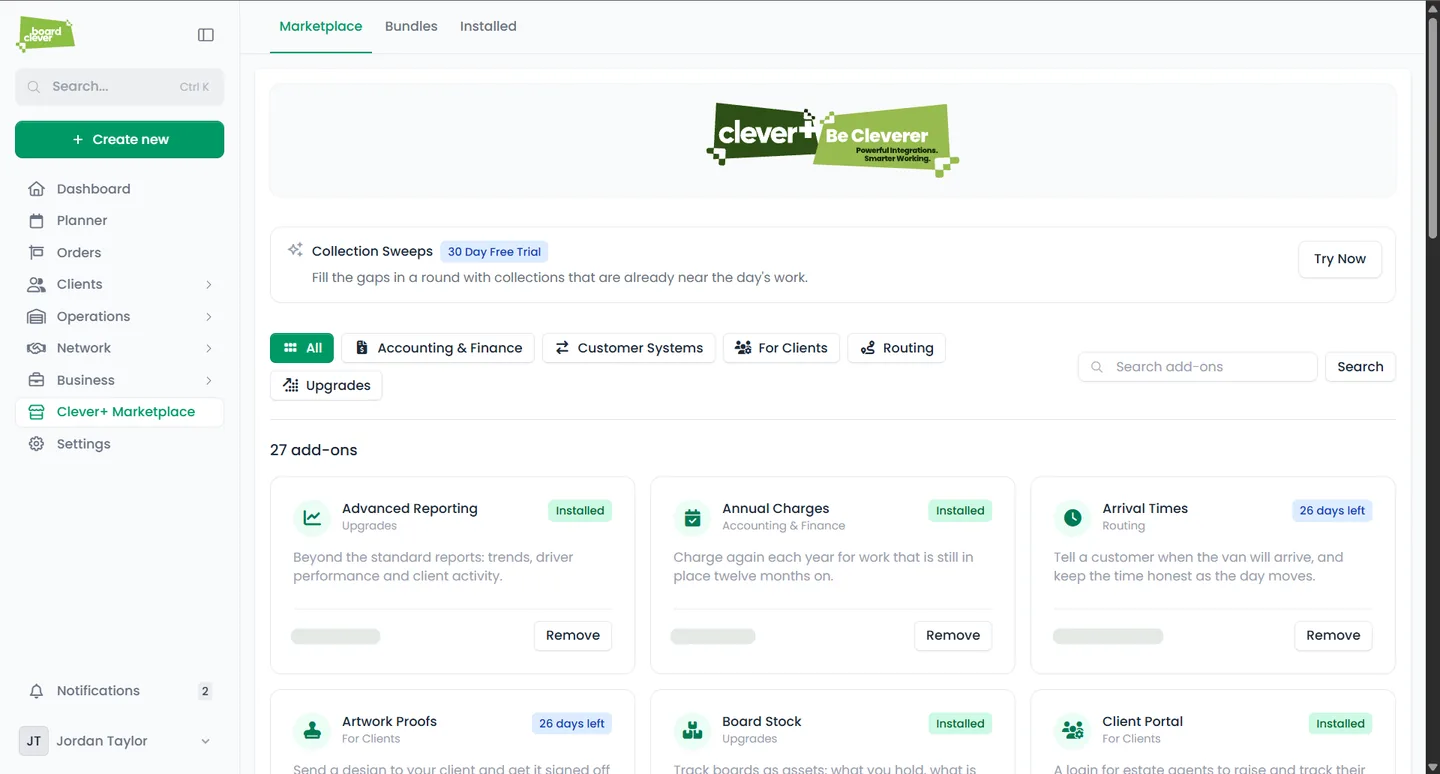This screenshot has width=1440, height=774.
Task: Click the Search button for add-ons
Action: pyautogui.click(x=1360, y=367)
